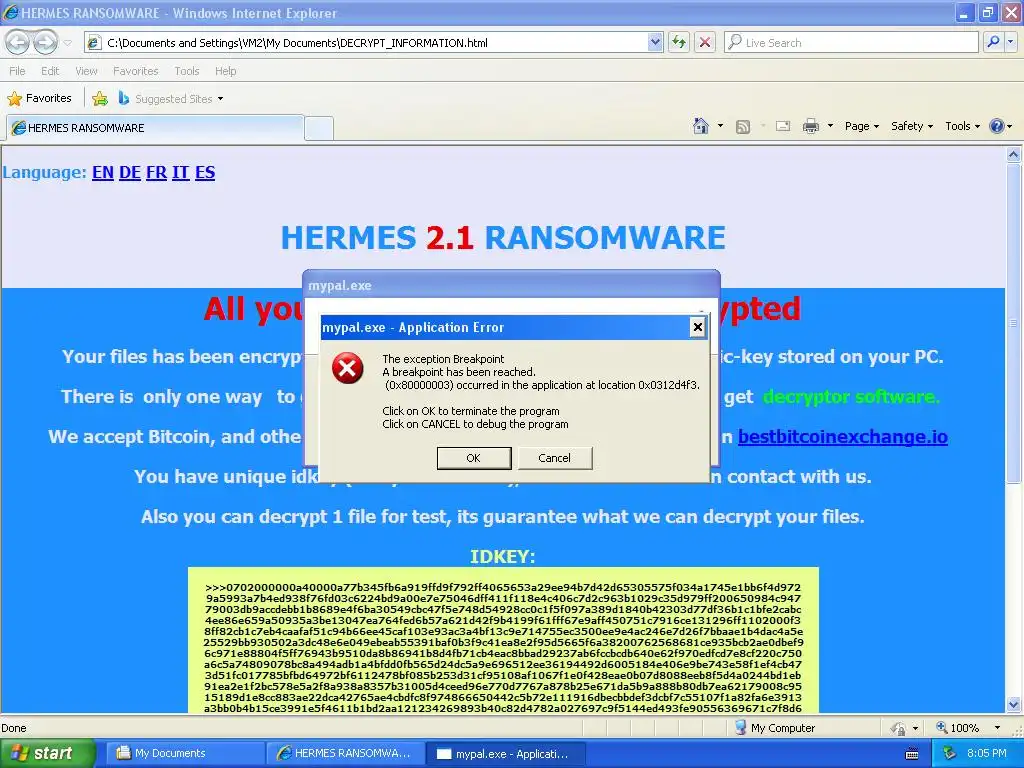Click the RSS feeds icon
The image size is (1024, 768).
(743, 127)
